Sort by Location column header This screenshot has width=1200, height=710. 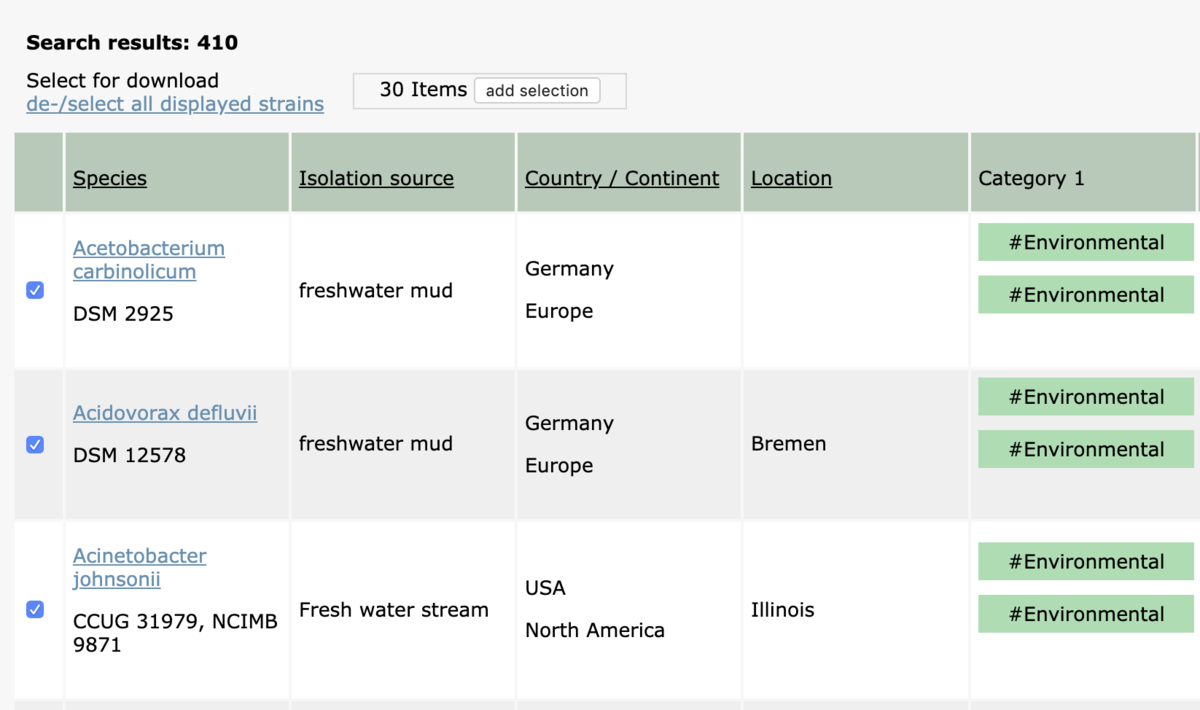tap(791, 178)
